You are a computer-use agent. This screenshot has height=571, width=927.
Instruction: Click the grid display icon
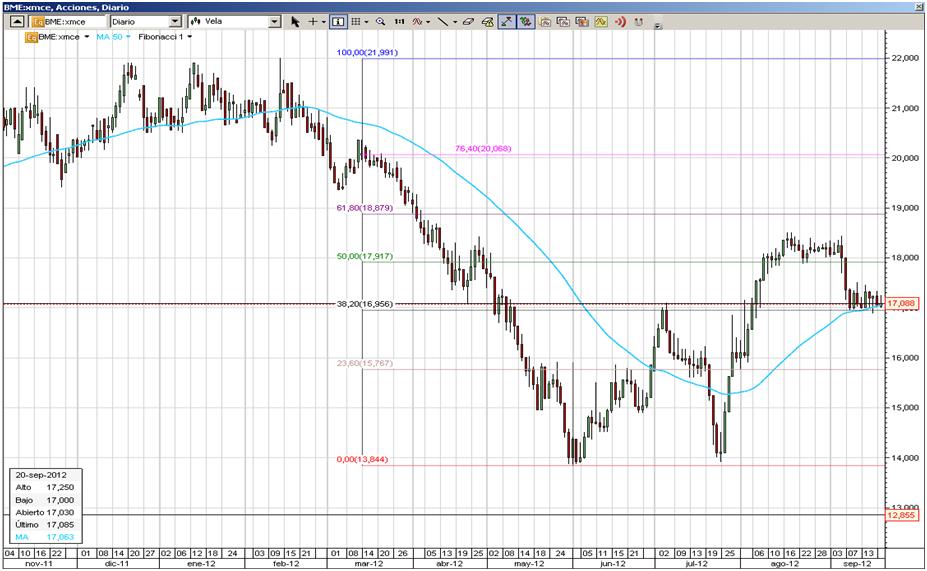356,22
